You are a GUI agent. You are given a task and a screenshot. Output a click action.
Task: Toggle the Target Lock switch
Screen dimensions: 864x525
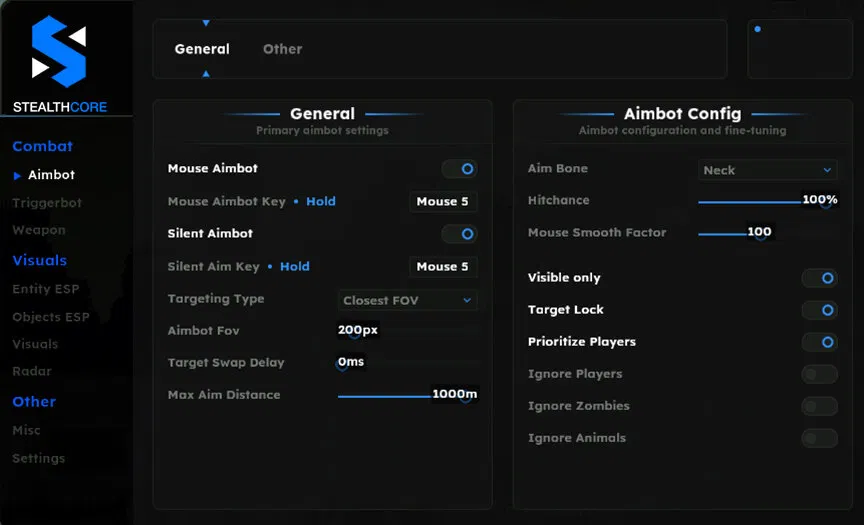point(820,310)
